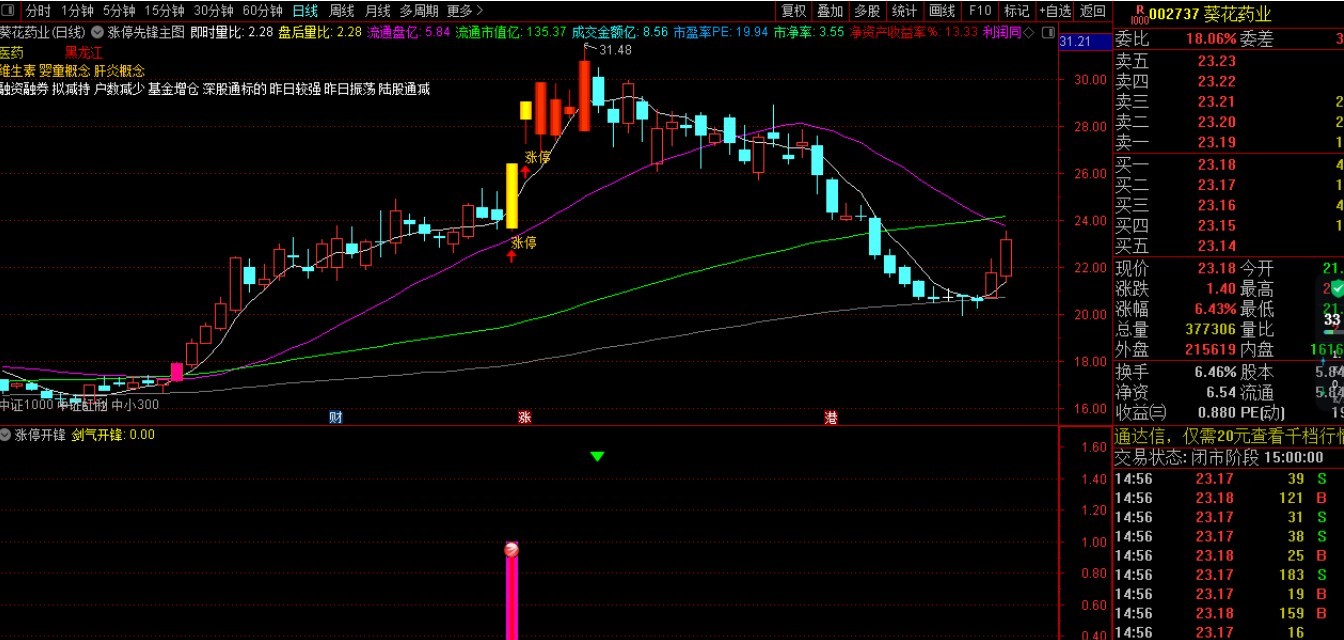This screenshot has height=640, width=1344.
Task: Click the 融资融券 tag
Action: pos(25,89)
